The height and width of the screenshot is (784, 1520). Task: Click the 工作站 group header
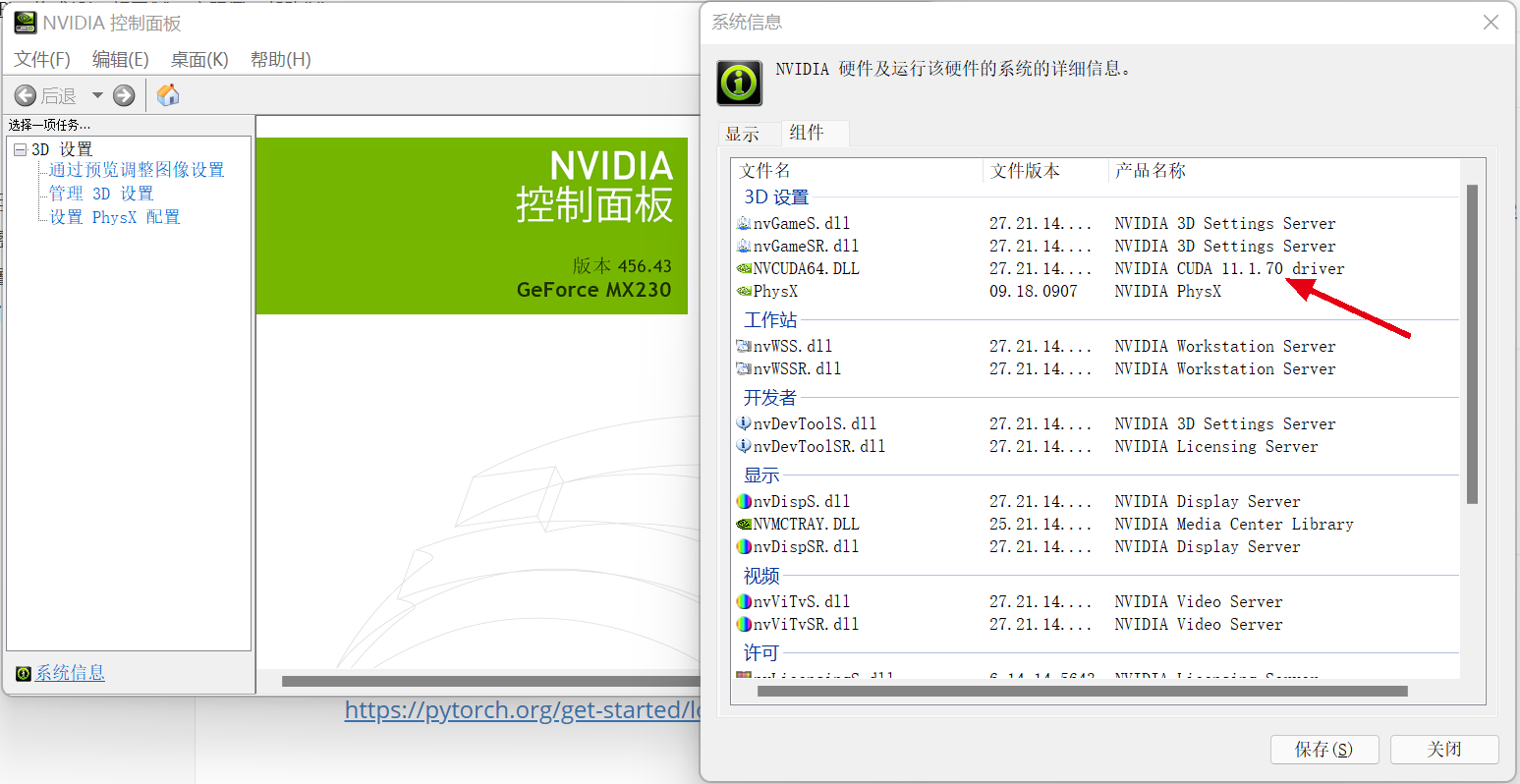tap(770, 320)
